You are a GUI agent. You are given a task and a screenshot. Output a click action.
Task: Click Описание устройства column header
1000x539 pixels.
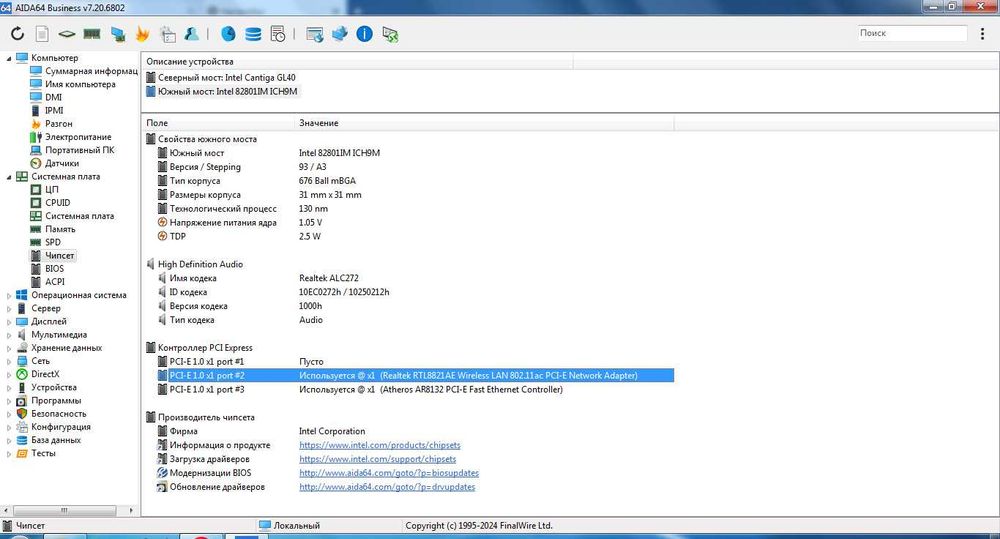pyautogui.click(x=357, y=62)
